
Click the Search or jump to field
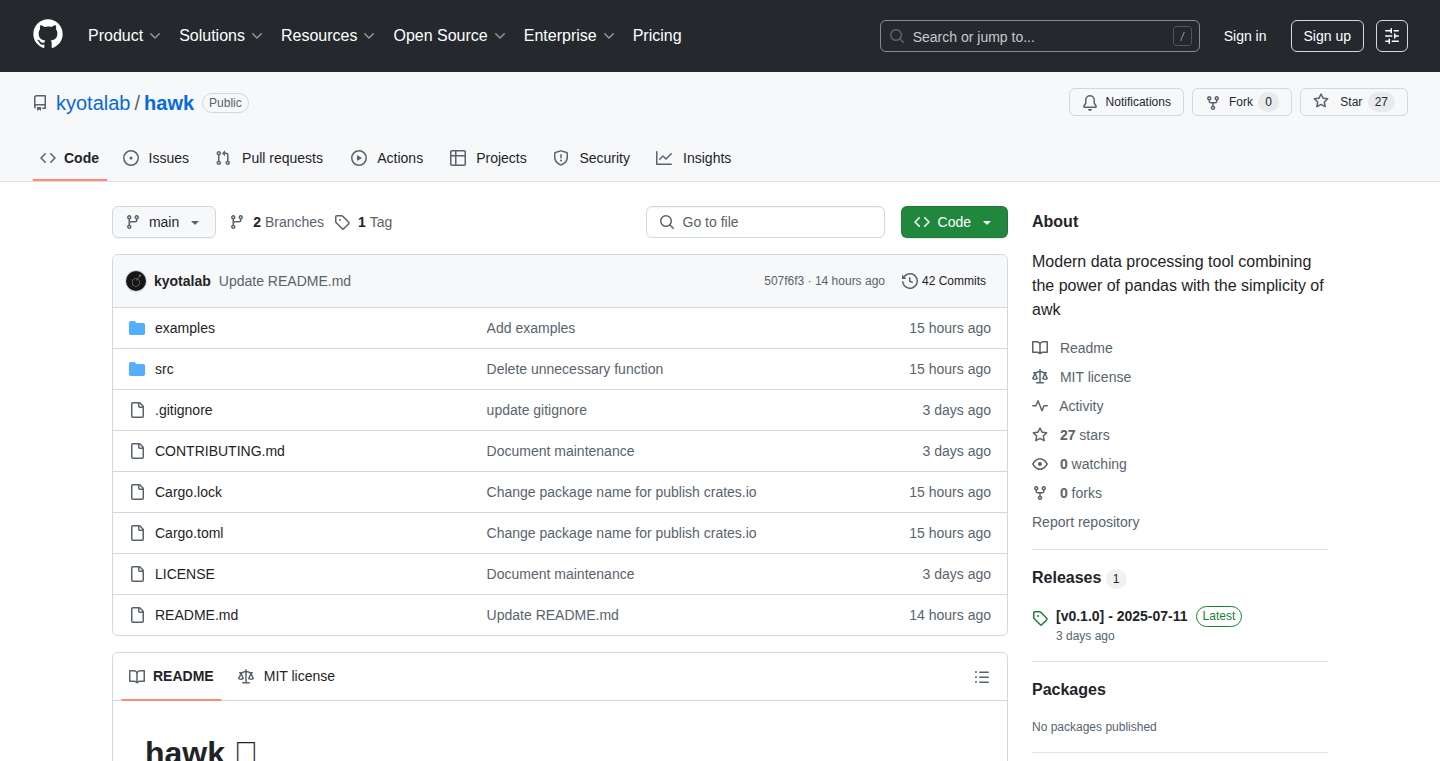1040,36
